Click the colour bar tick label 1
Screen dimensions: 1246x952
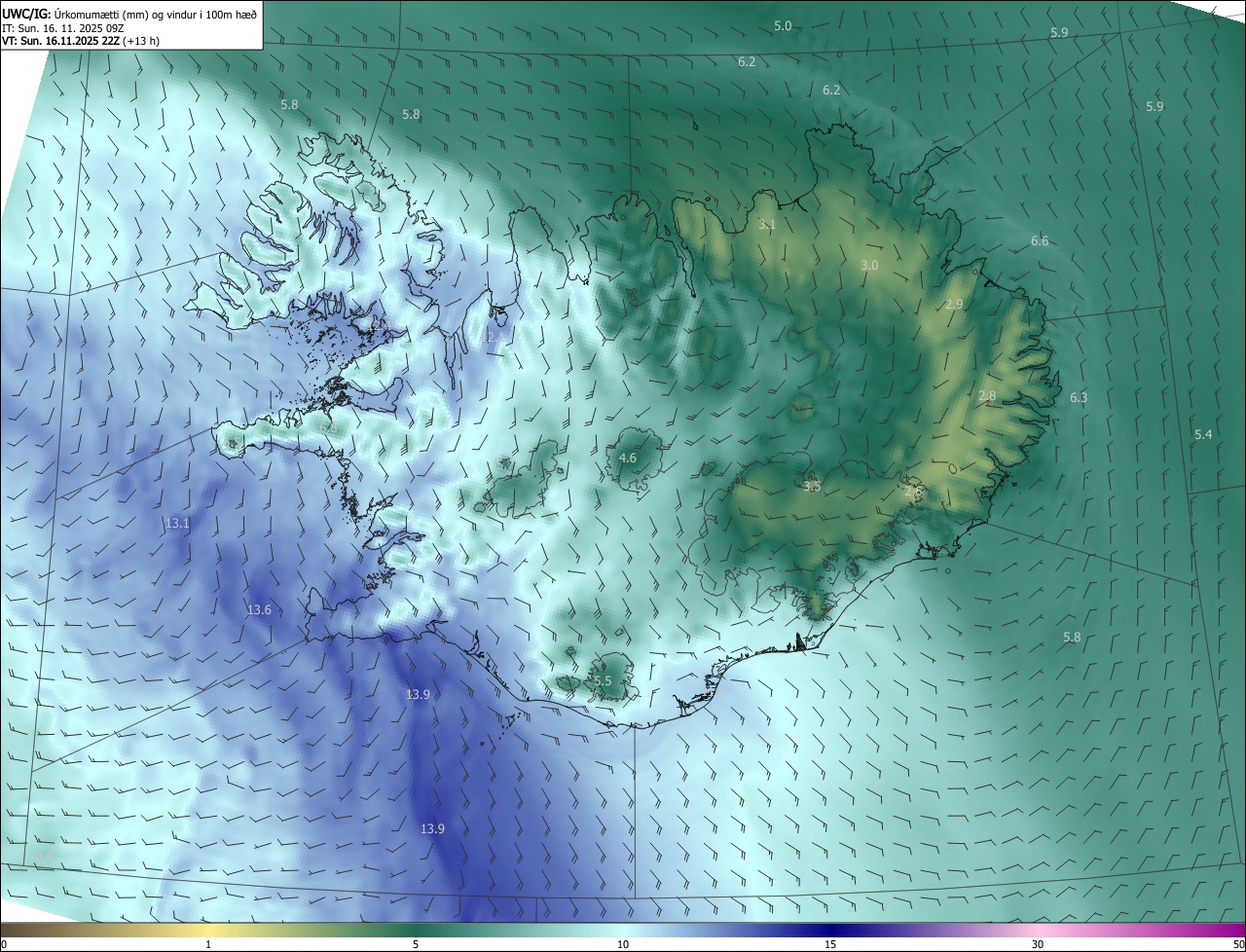(x=208, y=944)
